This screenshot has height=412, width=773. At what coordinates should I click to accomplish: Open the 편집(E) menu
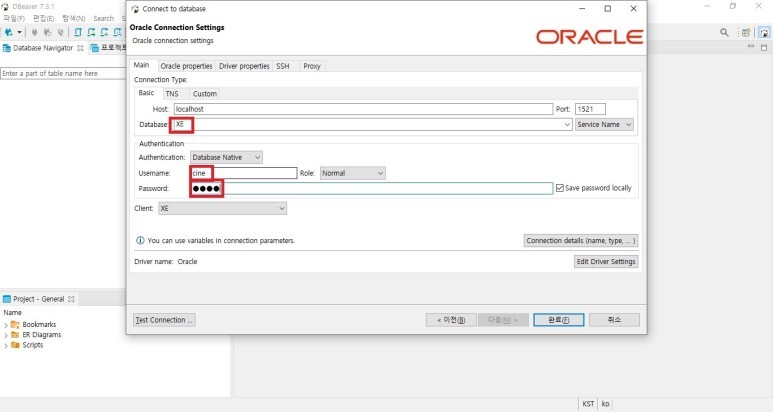43,18
